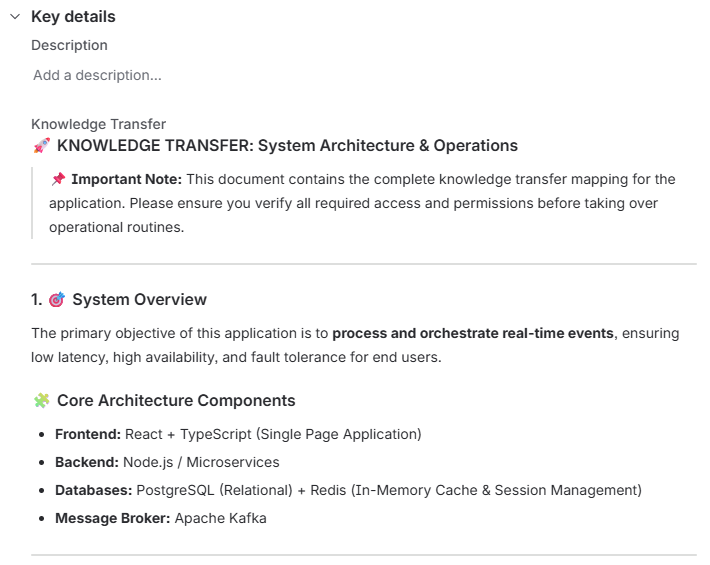Image resolution: width=710 pixels, height=565 pixels.
Task: Click the Key details heading
Action: click(x=73, y=17)
